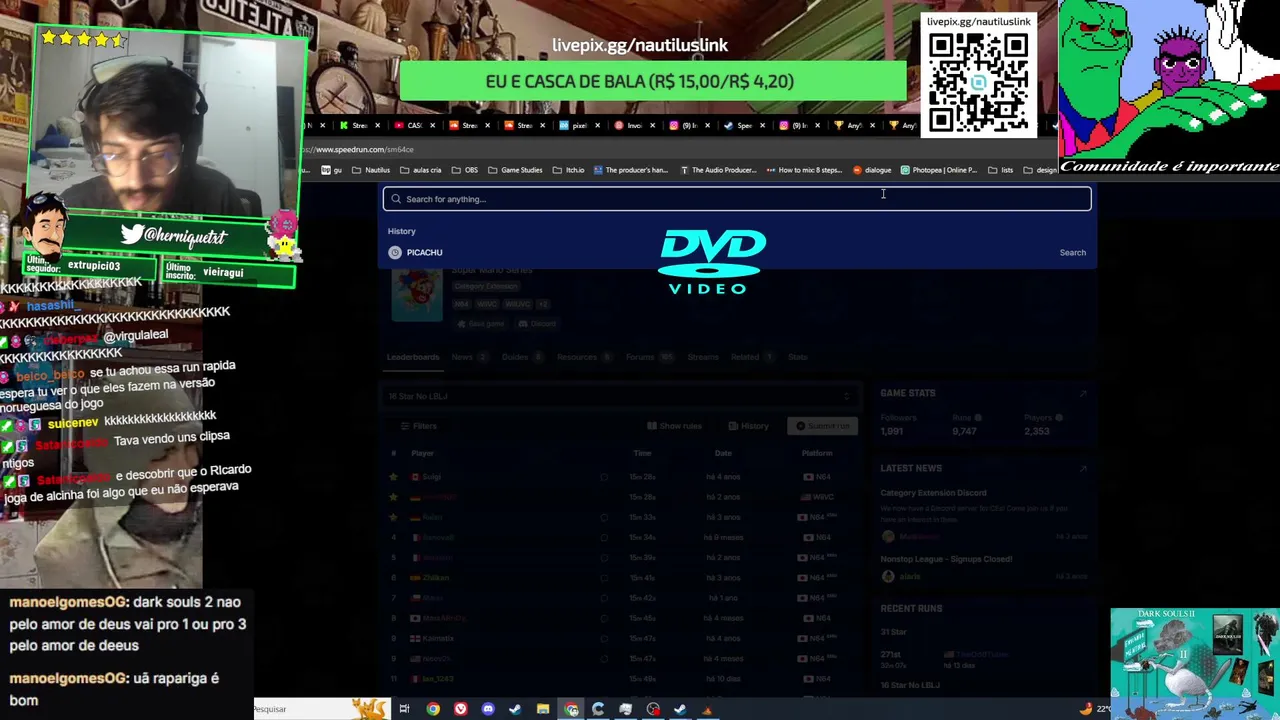Image resolution: width=1280 pixels, height=720 pixels.
Task: Open the 'gu' bookmark
Action: tap(332, 170)
